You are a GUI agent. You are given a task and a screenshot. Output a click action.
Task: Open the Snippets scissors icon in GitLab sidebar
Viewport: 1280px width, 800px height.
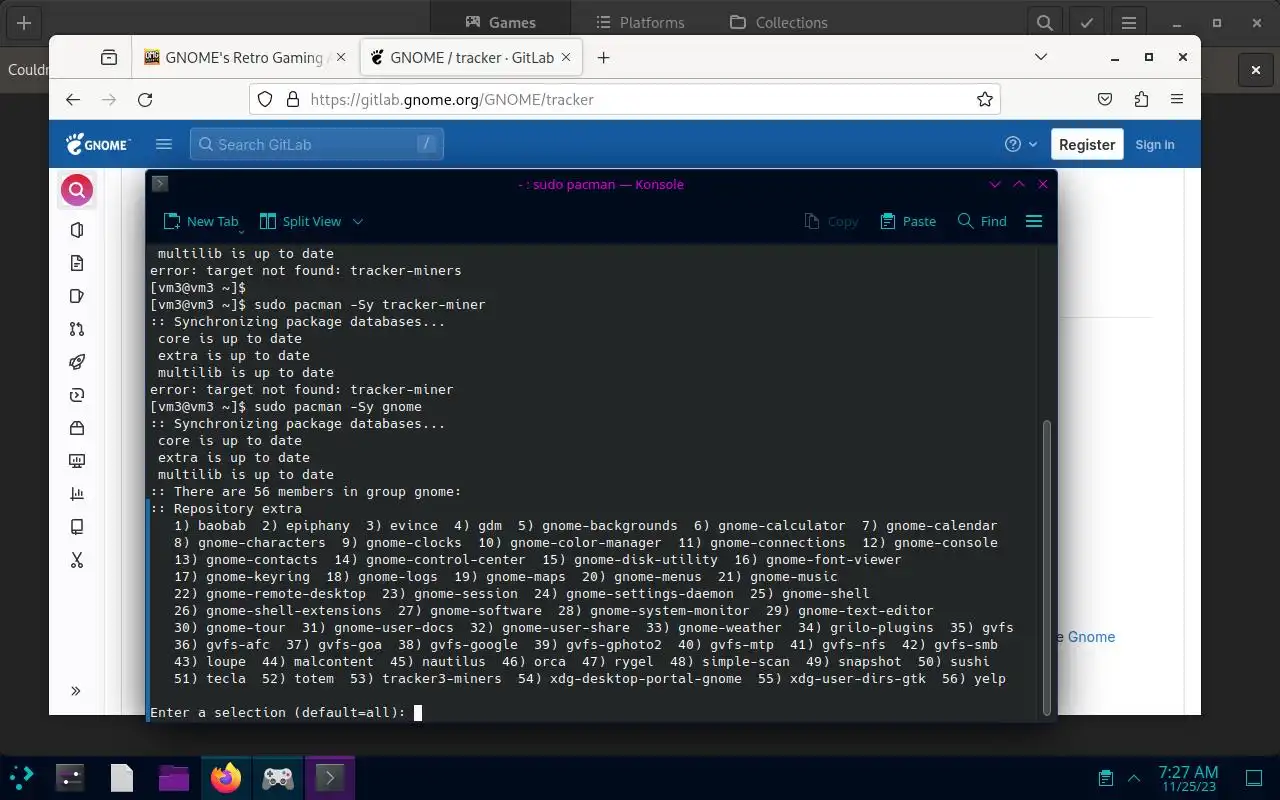coord(77,560)
